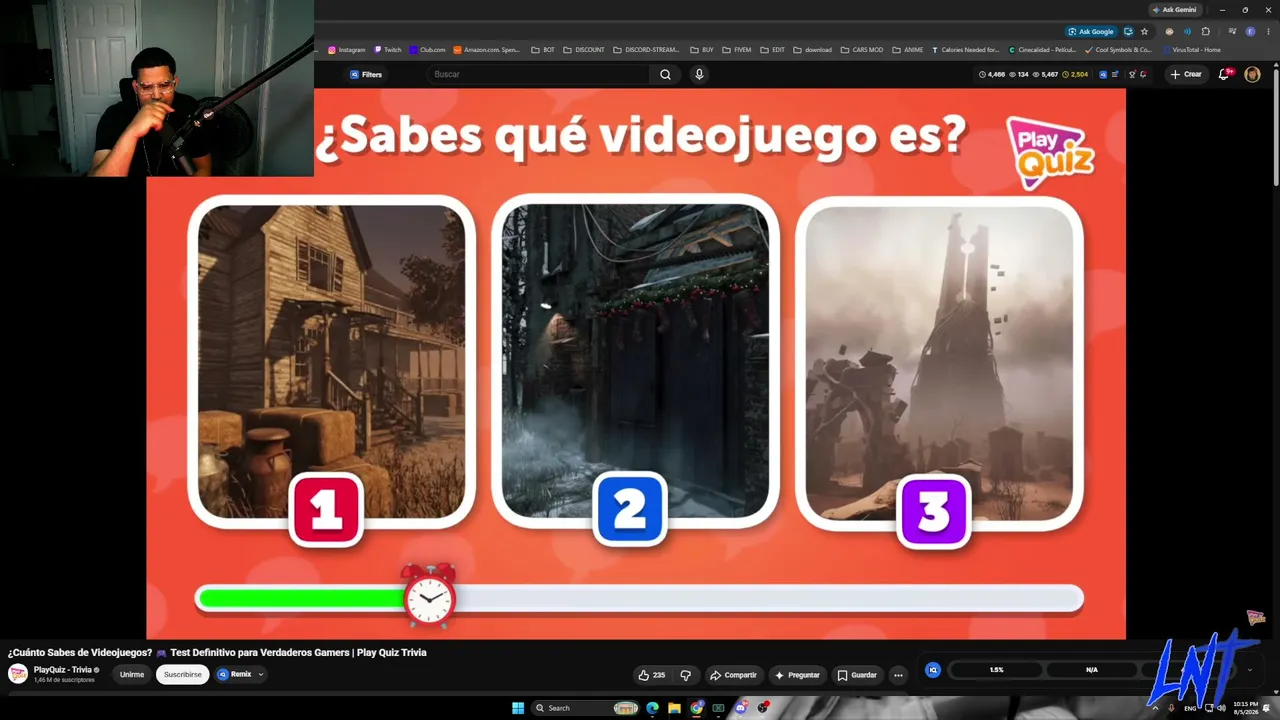Open the Cool Symbols bookmark

click(1119, 50)
